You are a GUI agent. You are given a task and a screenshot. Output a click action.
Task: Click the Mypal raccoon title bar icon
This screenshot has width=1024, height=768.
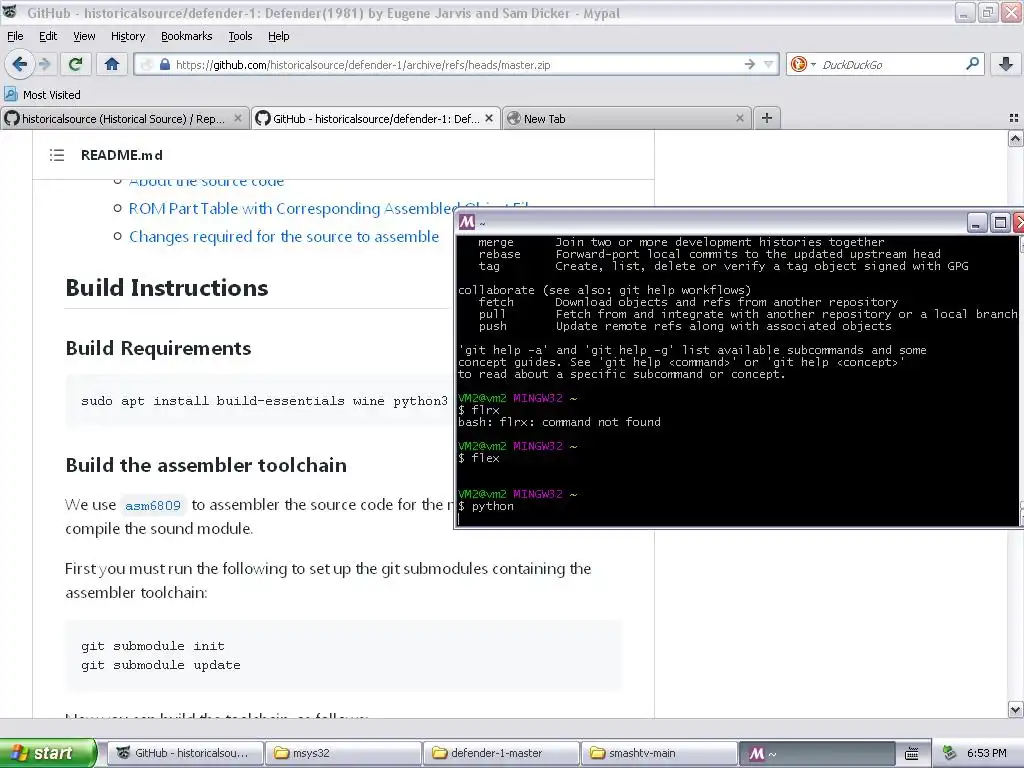tap(9, 11)
